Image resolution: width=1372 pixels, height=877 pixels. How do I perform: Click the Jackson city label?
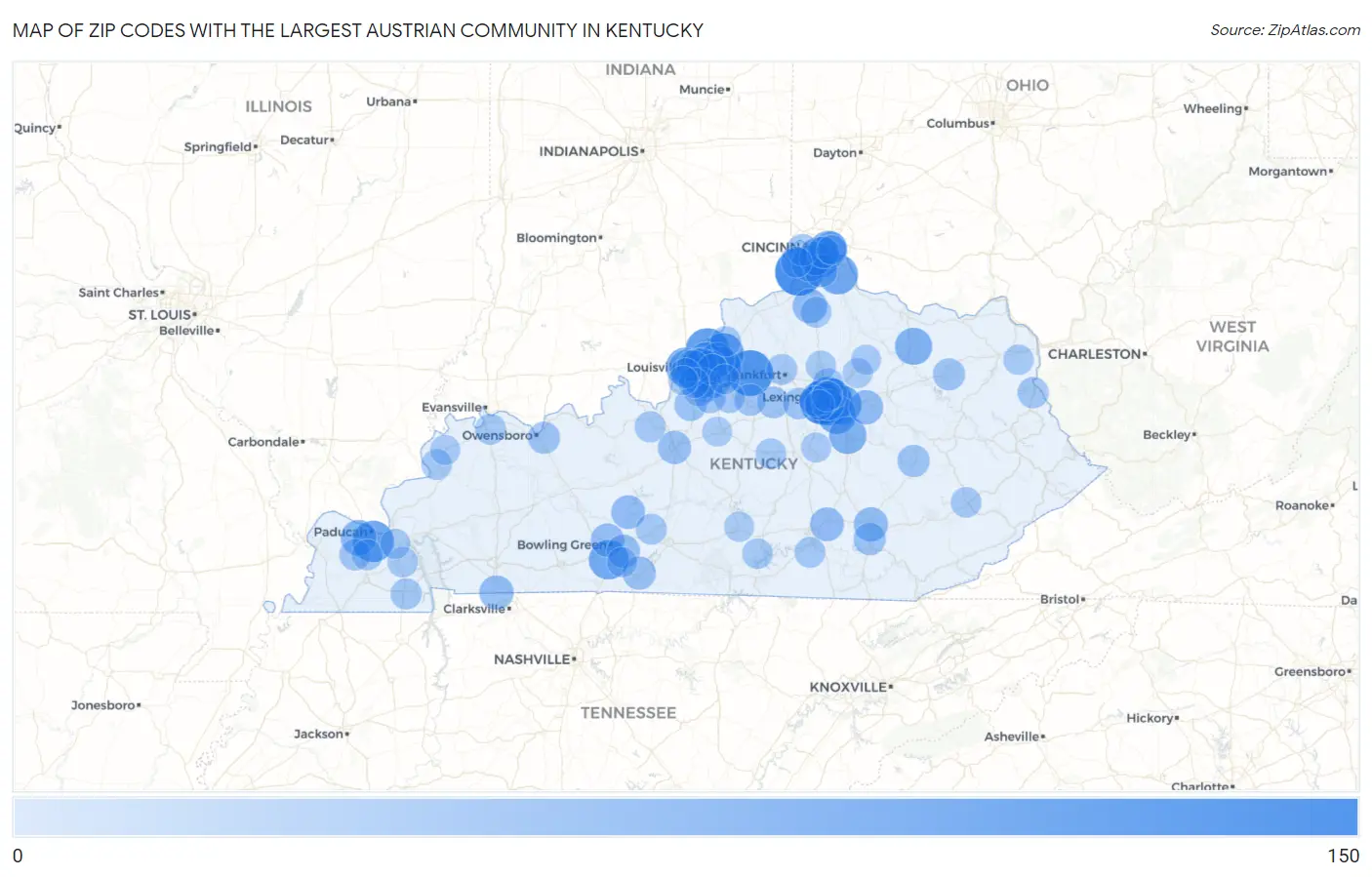[x=318, y=734]
